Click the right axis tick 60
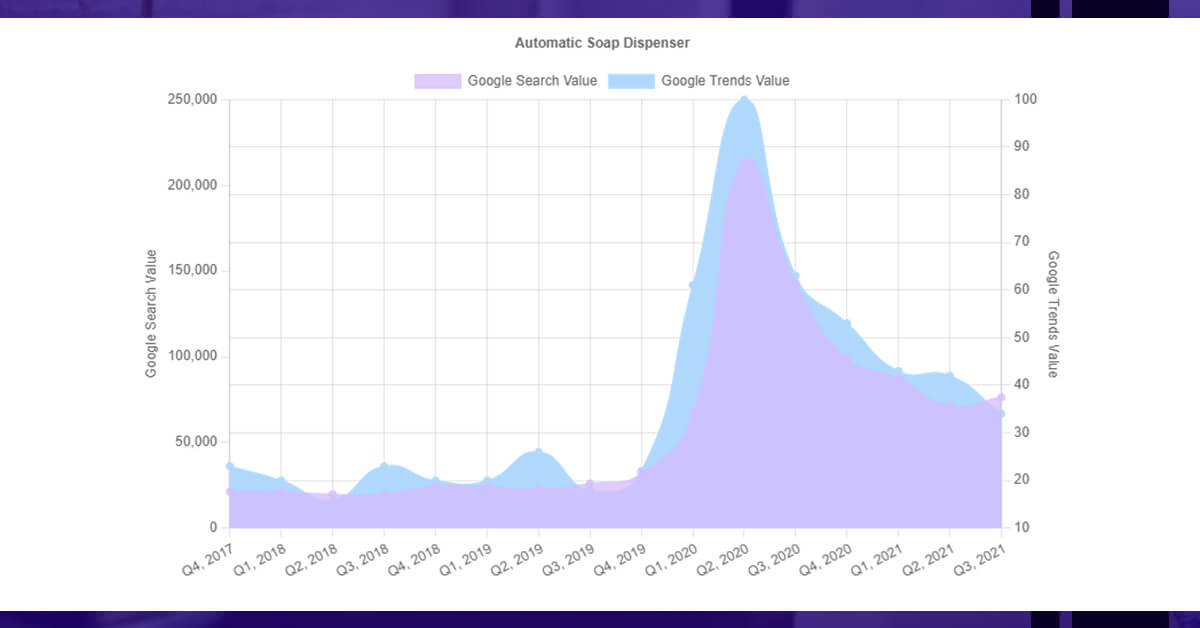Image resolution: width=1200 pixels, height=628 pixels. click(x=1022, y=290)
